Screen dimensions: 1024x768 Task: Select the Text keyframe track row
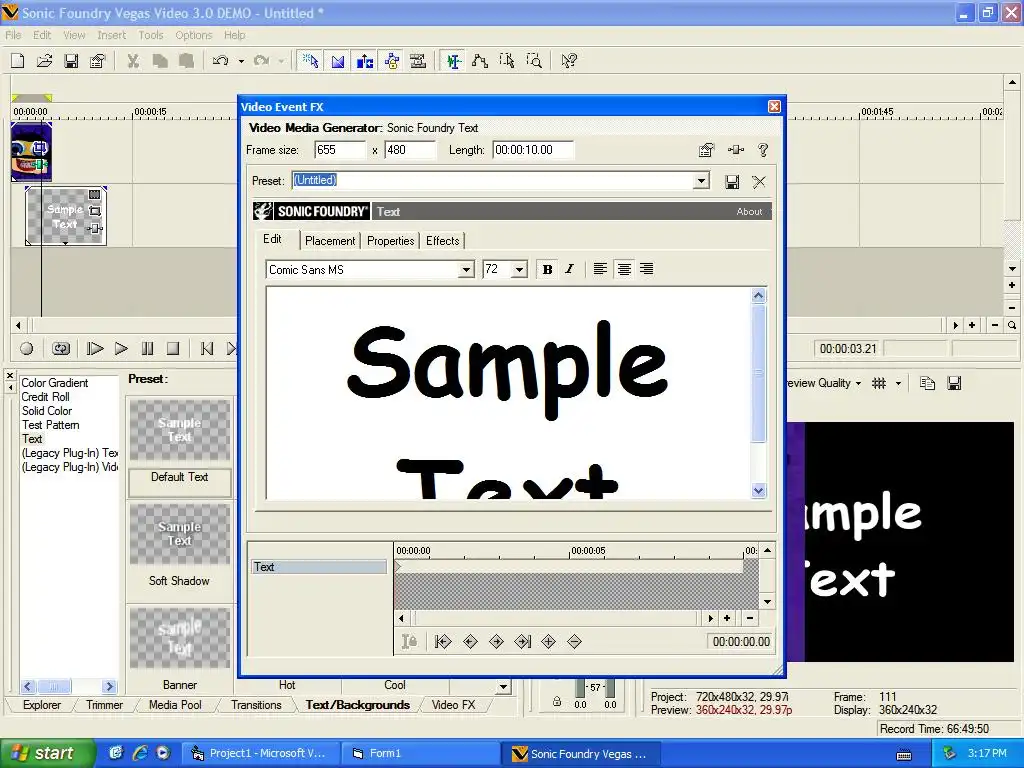coord(319,567)
